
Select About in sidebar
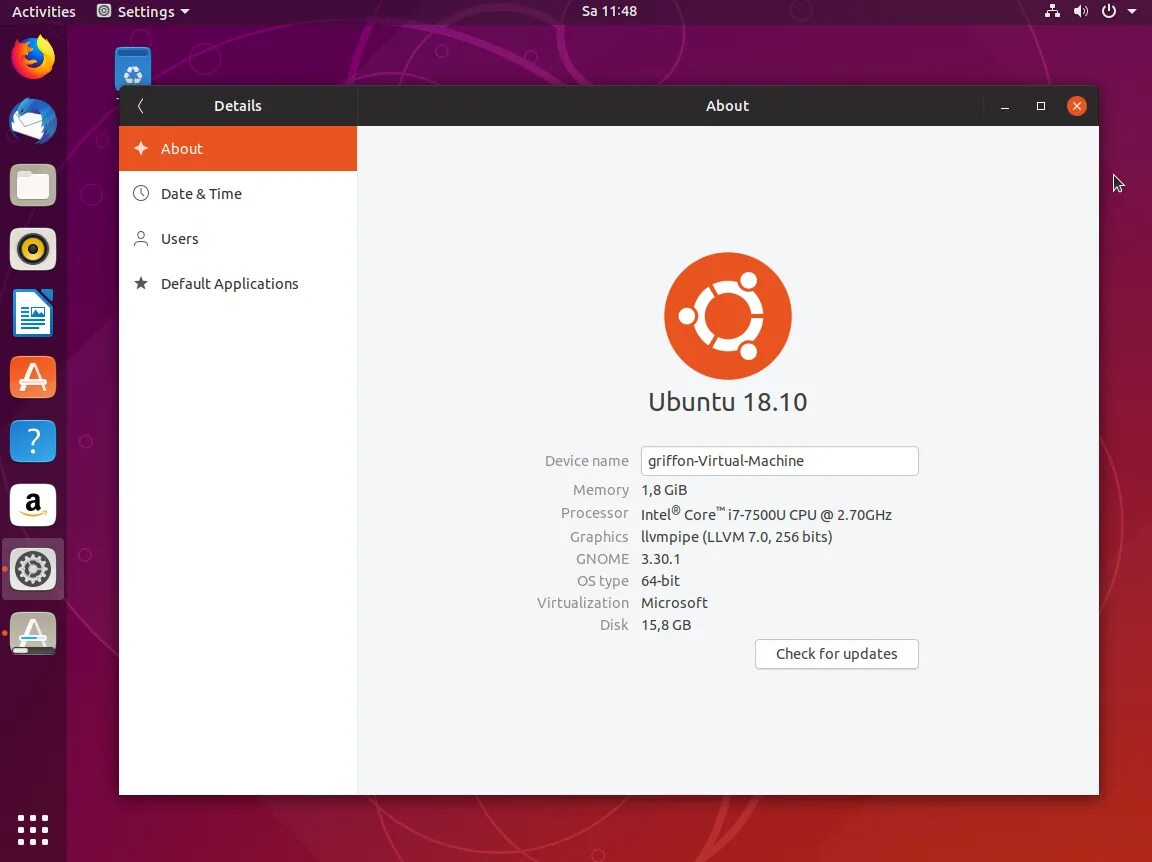pos(238,148)
